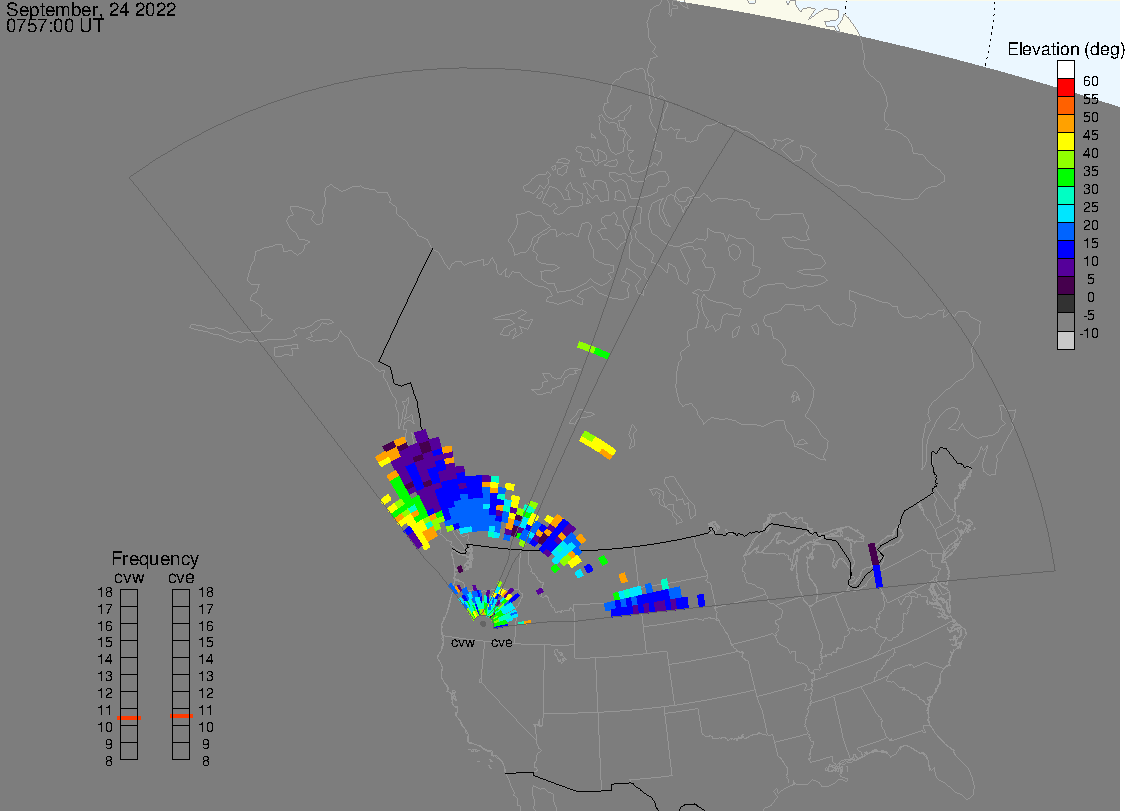Screen dimensions: 1125x811
Task: Click the dark blue swatch above 10
Action: point(1065,249)
